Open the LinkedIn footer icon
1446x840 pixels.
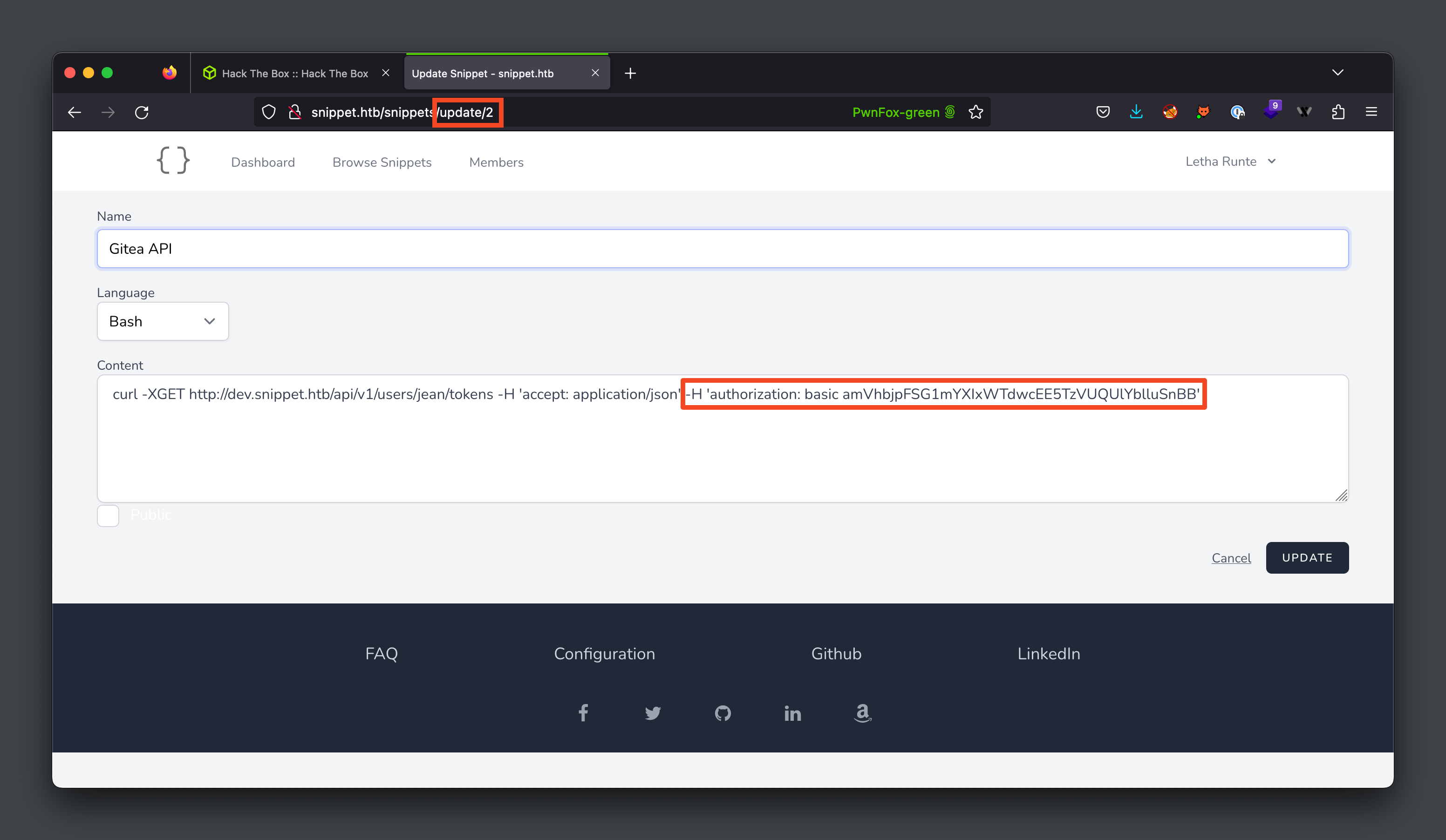point(792,713)
